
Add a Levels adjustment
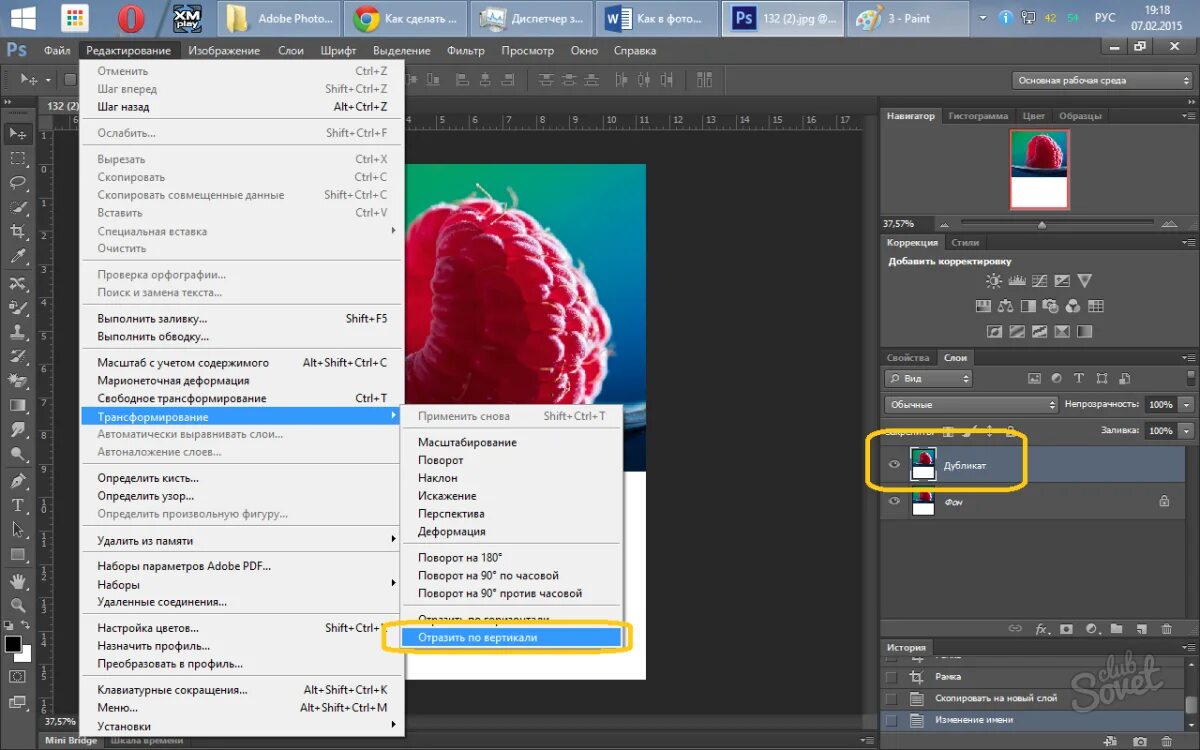(x=1016, y=281)
